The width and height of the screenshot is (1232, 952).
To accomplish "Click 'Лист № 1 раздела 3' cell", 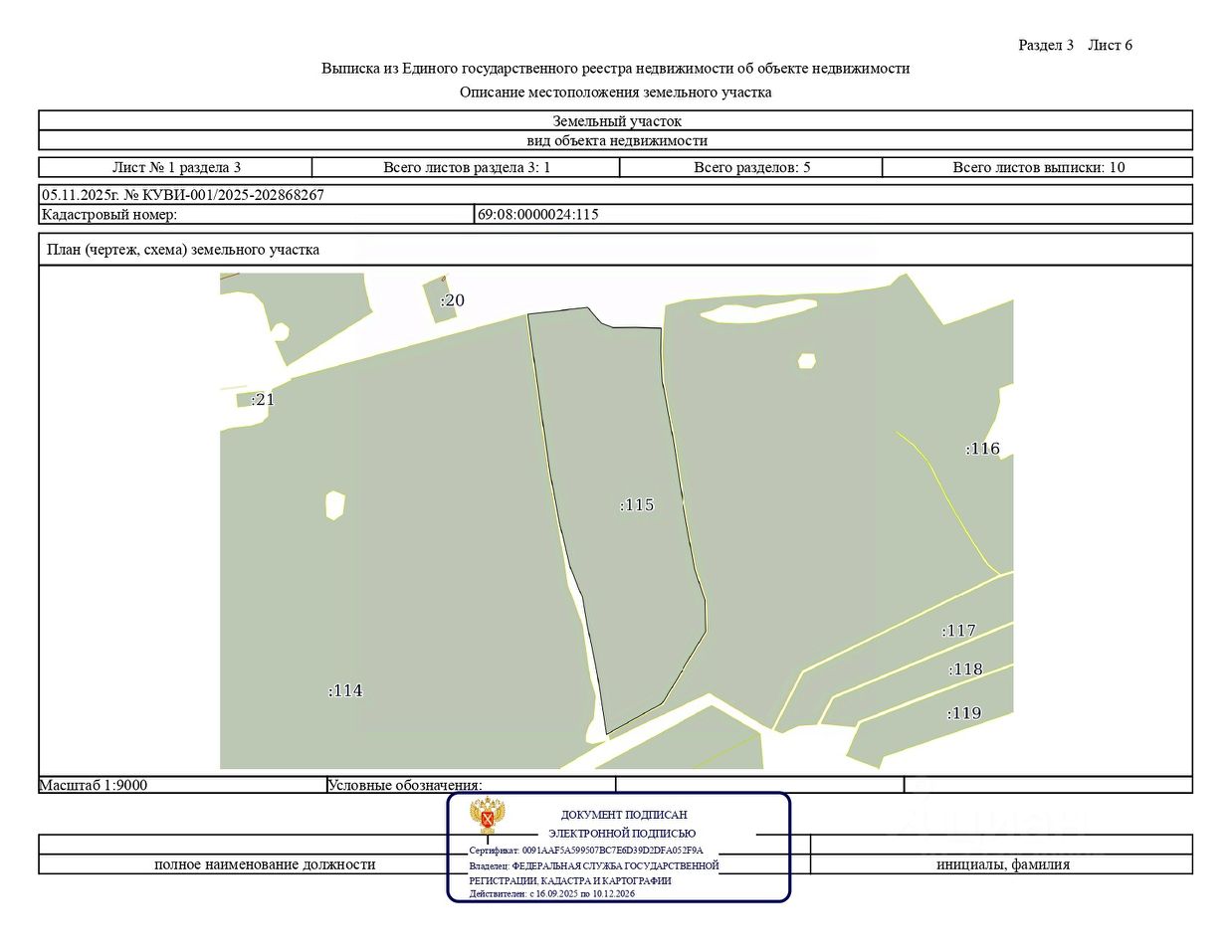I will click(x=176, y=167).
